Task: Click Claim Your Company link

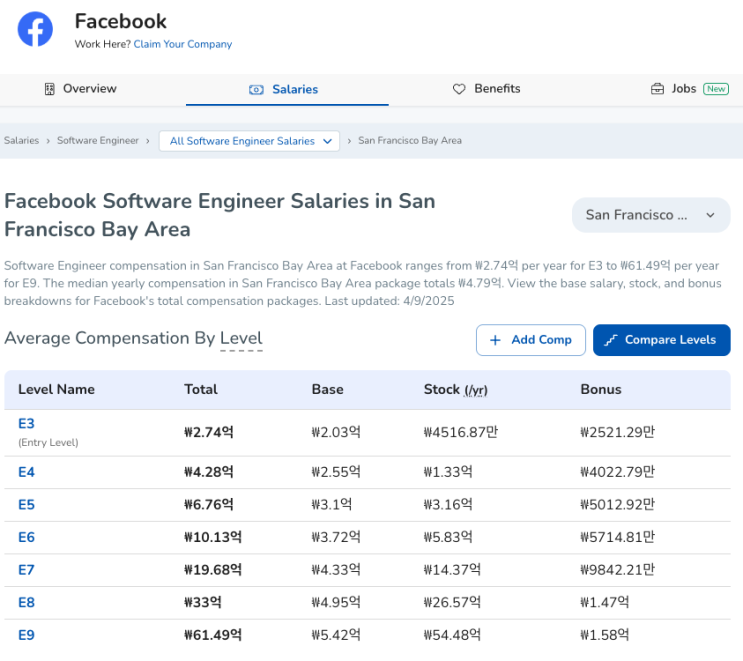Action: tap(183, 44)
